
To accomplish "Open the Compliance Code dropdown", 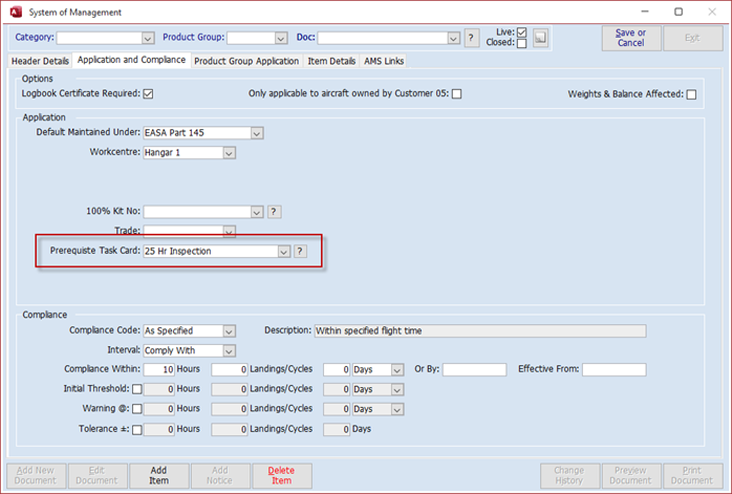I will (x=229, y=330).
